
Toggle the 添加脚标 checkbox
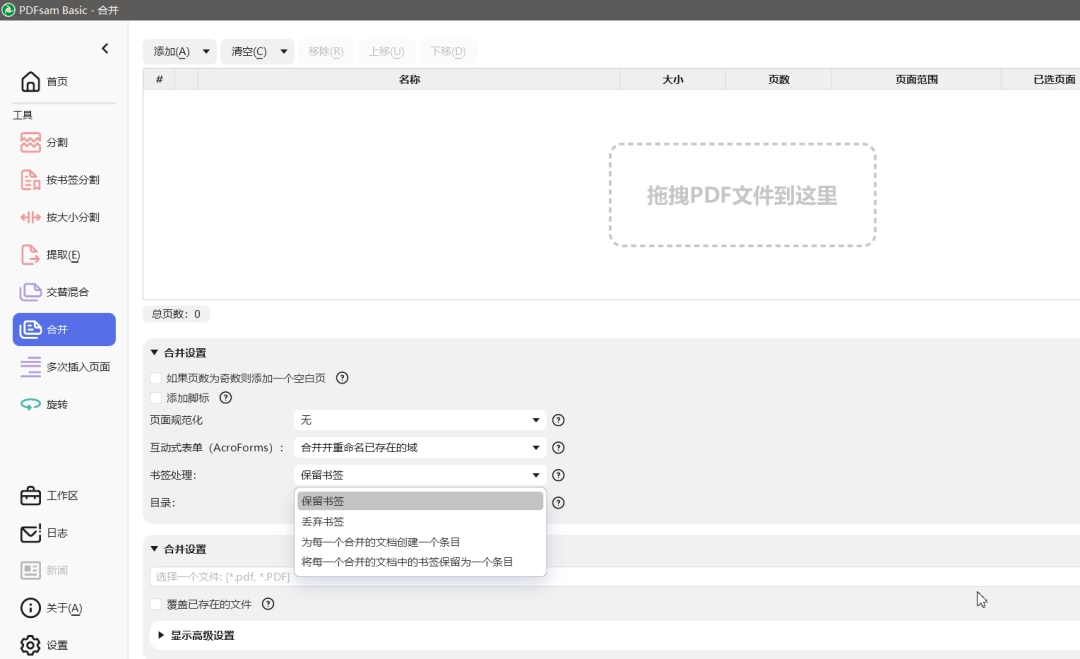(155, 398)
